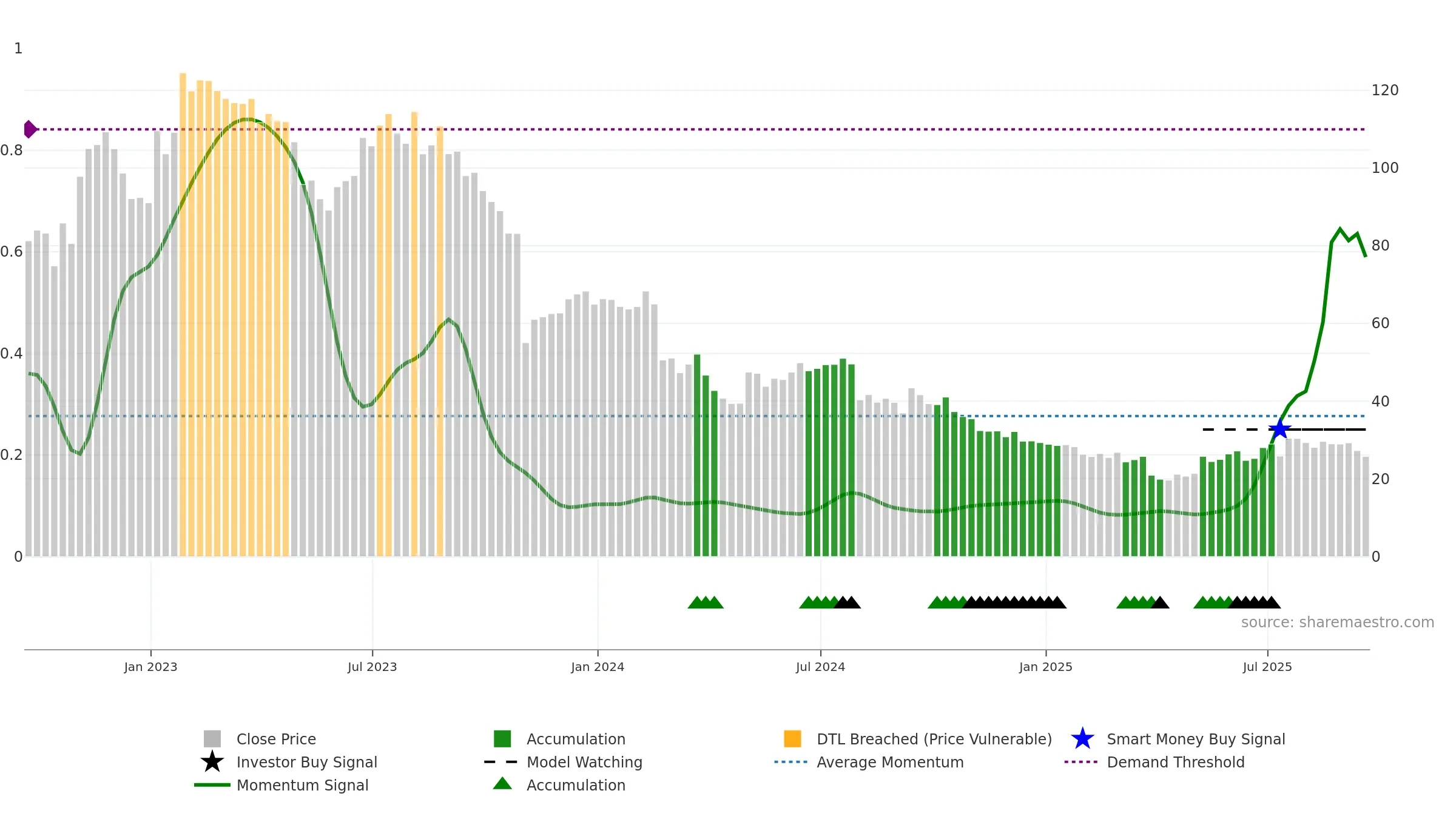Click the Jan 2024 axis label
This screenshot has height=819, width=1456.
[x=598, y=667]
